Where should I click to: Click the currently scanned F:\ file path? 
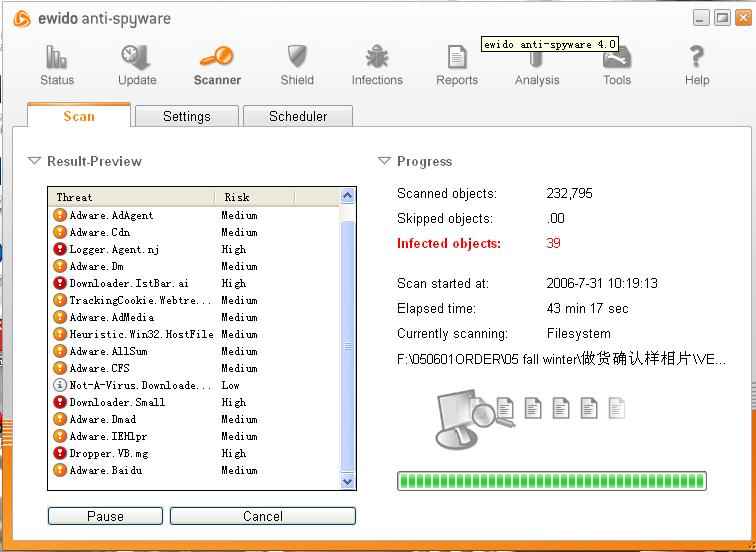[x=562, y=359]
